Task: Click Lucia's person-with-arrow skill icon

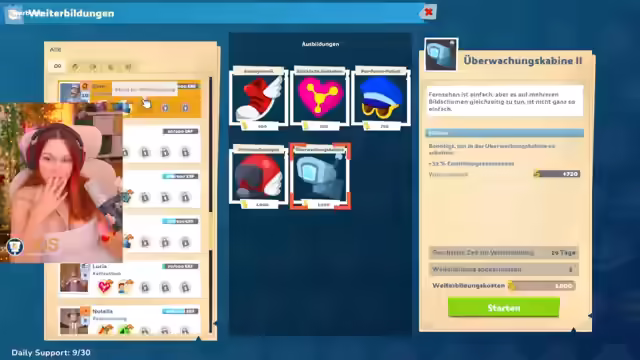Action: [125, 287]
